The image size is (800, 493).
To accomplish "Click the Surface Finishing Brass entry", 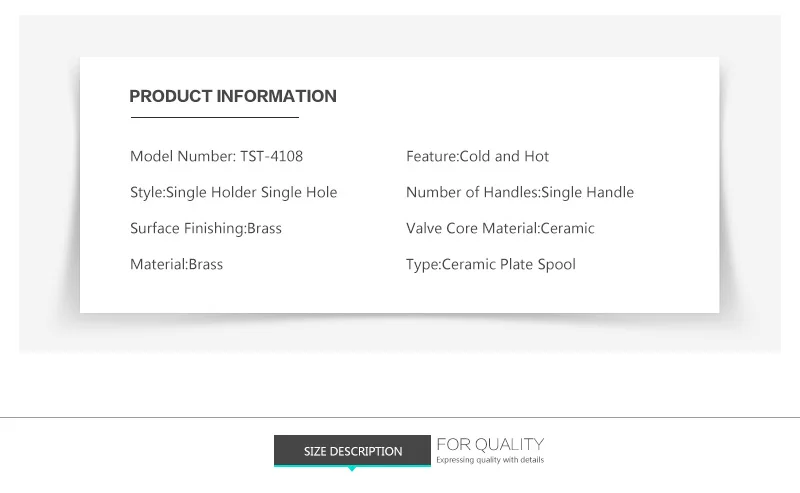I will click(206, 228).
